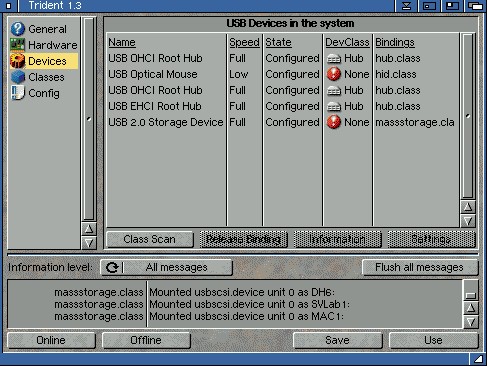Click hub icon in USB EHCI Root Hub row
Image resolution: width=487 pixels, height=366 pixels.
334,106
